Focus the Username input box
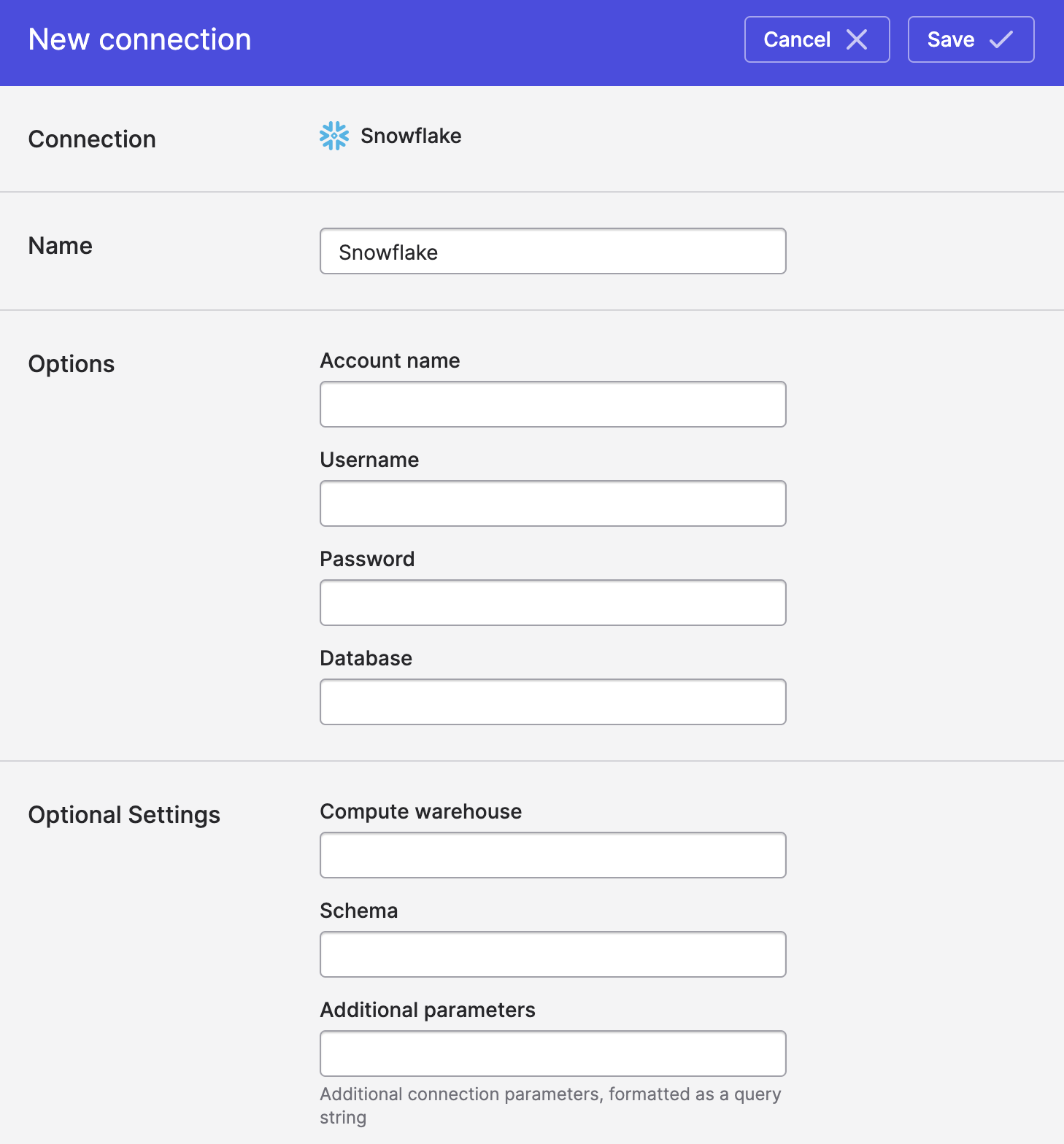The height and width of the screenshot is (1144, 1064). (x=553, y=503)
